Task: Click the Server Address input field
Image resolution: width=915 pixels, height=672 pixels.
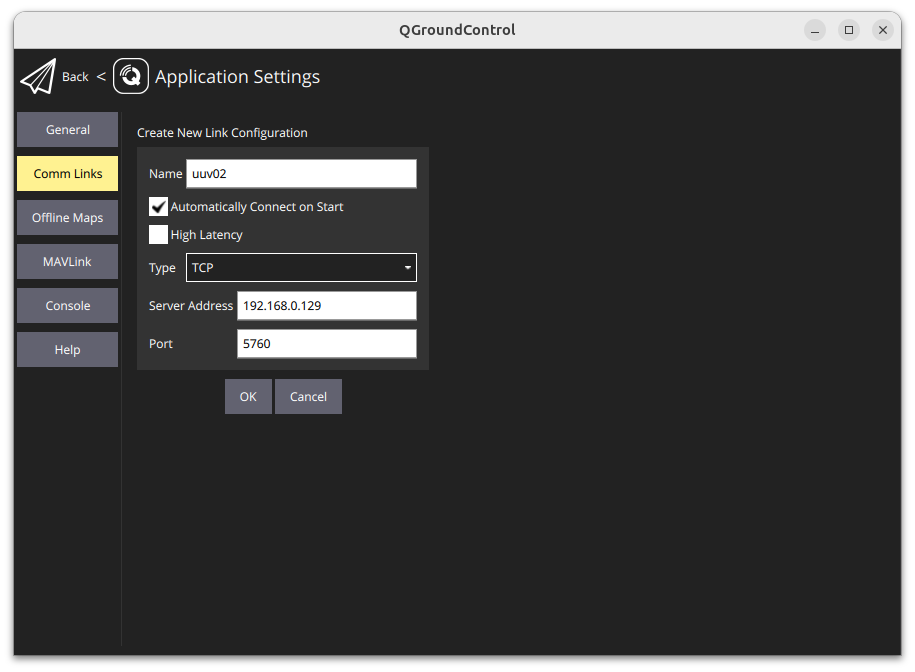Action: pyautogui.click(x=327, y=306)
